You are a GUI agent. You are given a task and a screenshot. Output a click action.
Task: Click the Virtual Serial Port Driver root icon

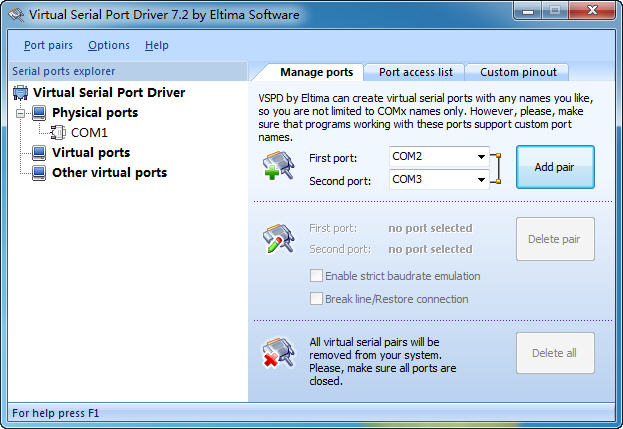coord(20,93)
